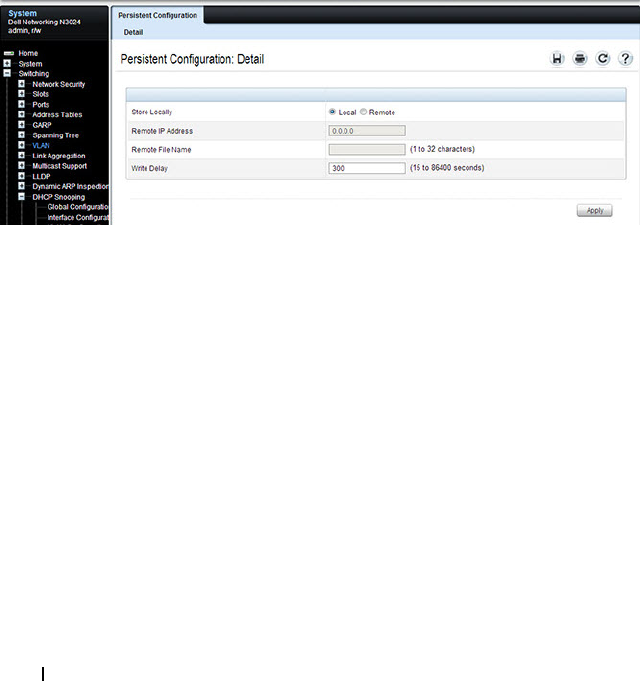Select the Link Aggregation item

[59, 156]
